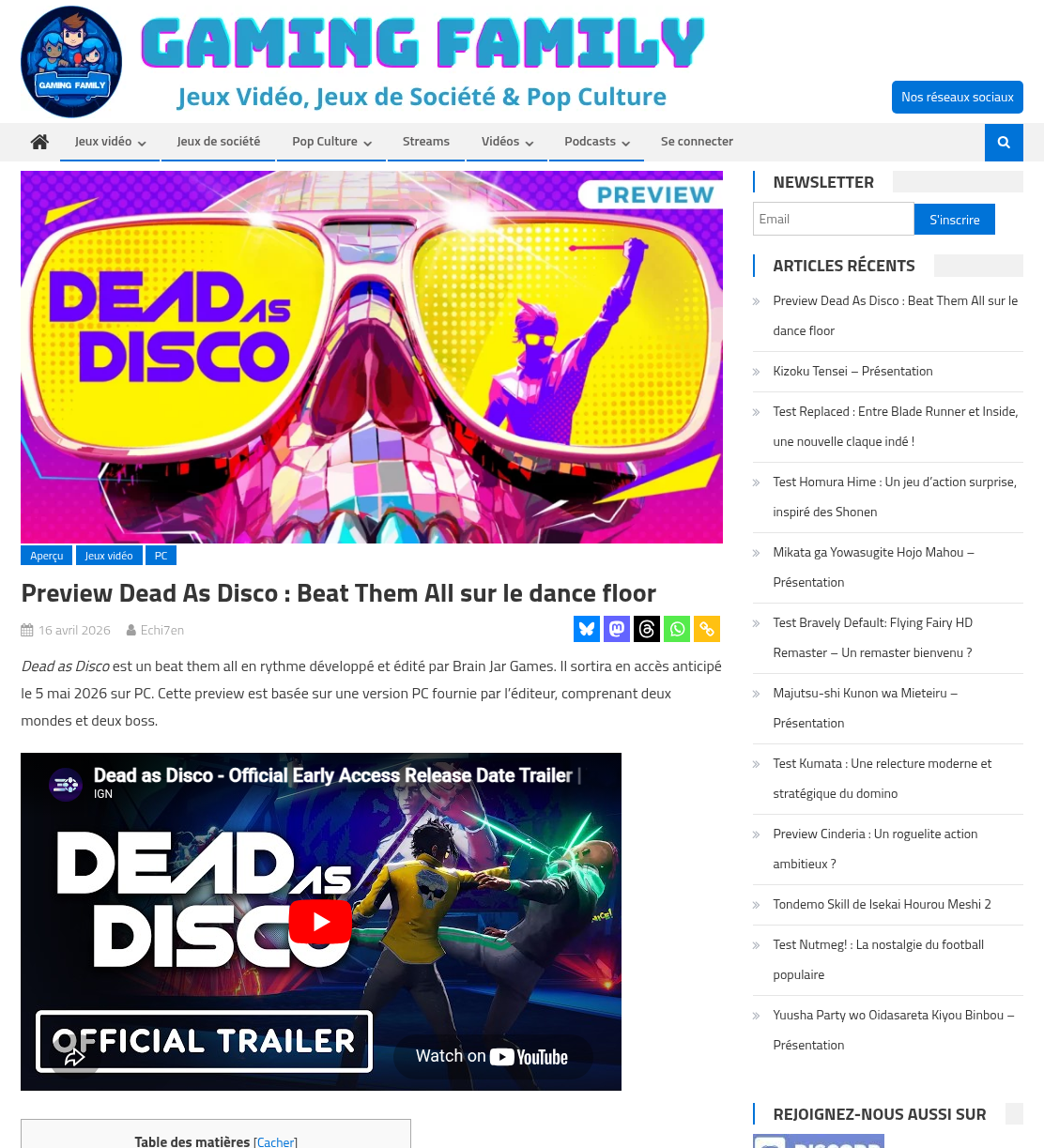Viewport: 1044px width, 1148px height.
Task: Open Yuusha Party wo Oidasareta article
Action: click(x=893, y=1030)
